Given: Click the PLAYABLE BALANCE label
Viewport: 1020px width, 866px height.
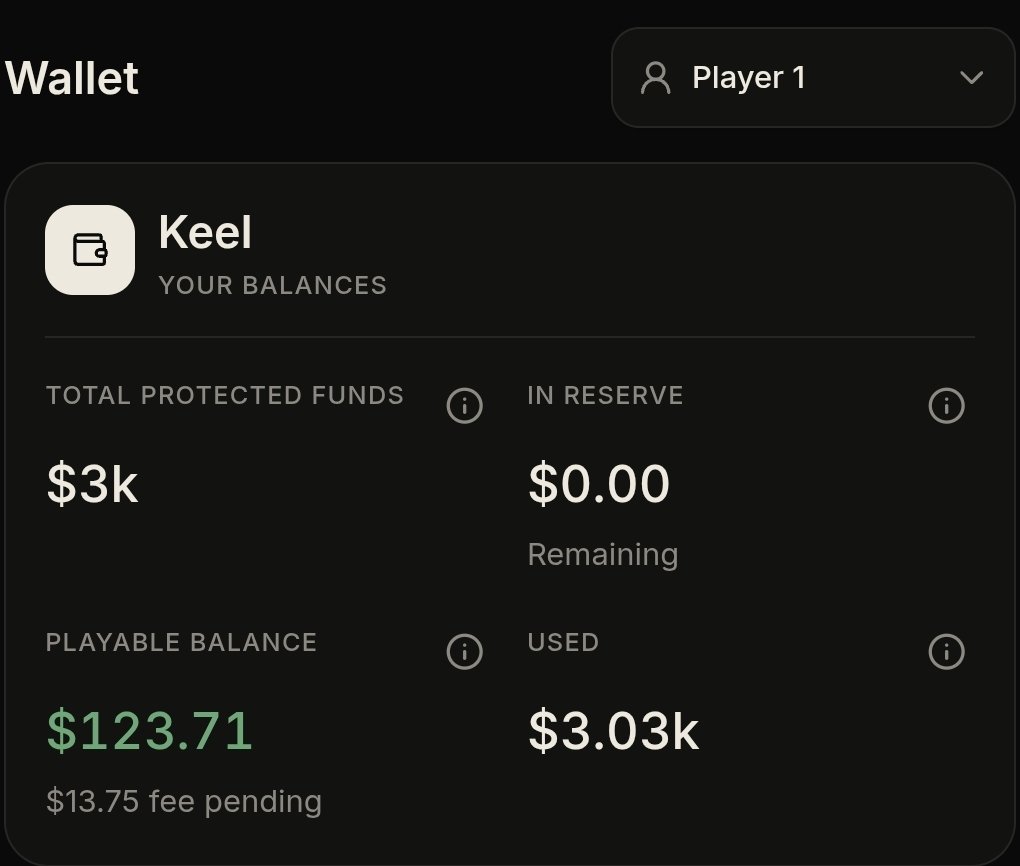Looking at the screenshot, I should pos(181,643).
